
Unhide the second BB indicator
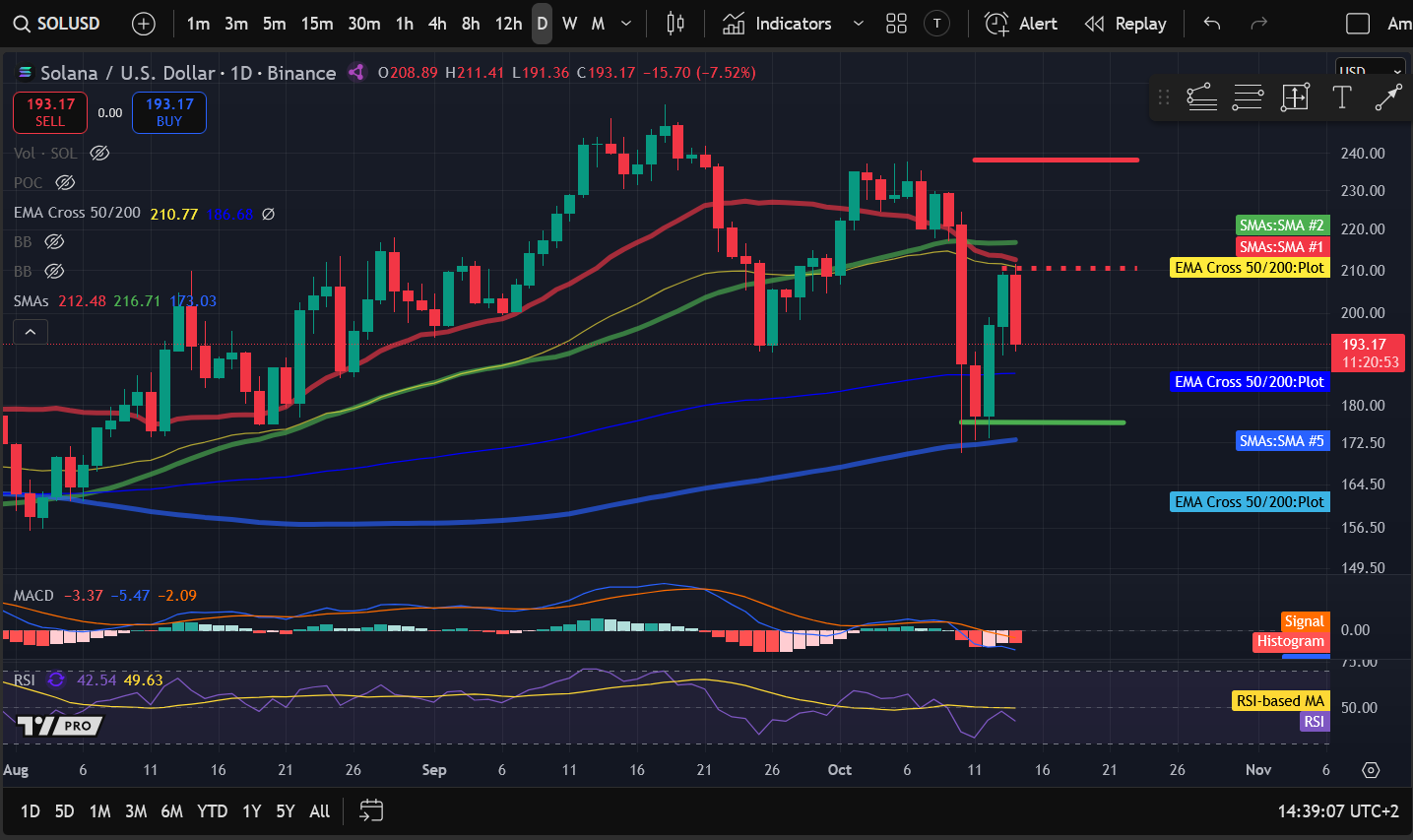click(55, 271)
